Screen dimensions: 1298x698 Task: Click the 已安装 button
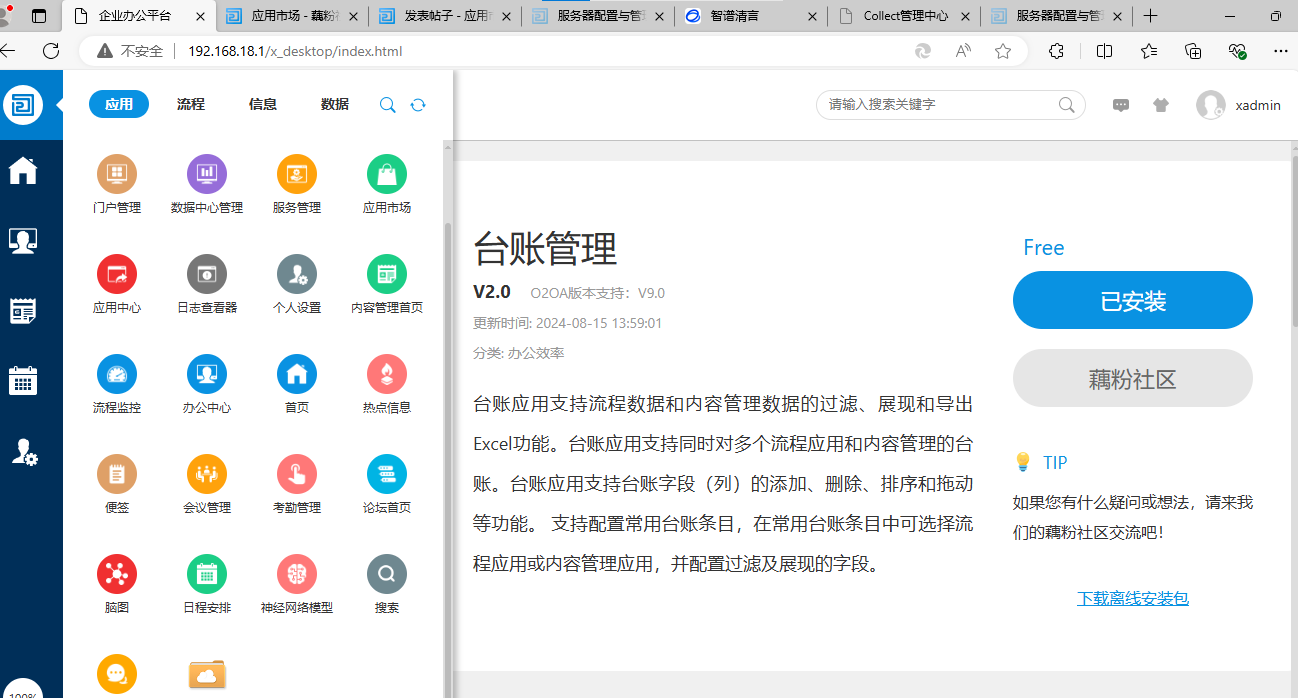tap(1133, 300)
